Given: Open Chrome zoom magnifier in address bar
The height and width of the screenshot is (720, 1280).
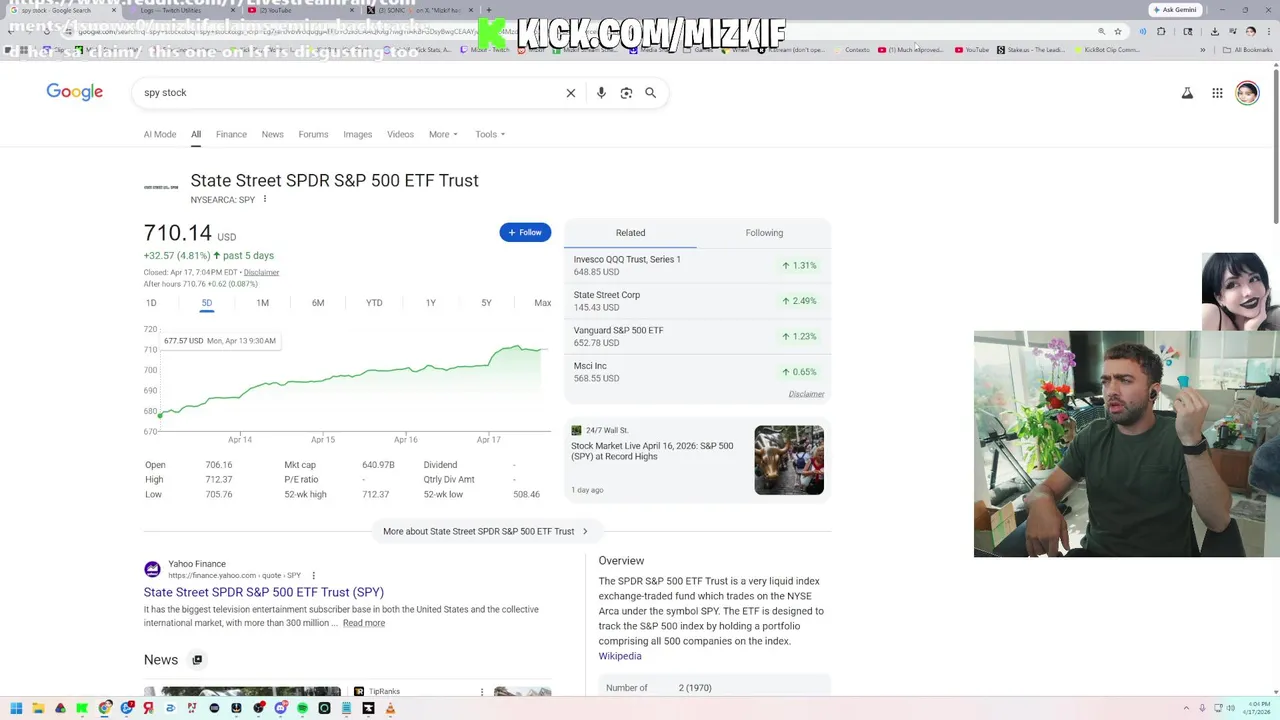Looking at the screenshot, I should 1101,32.
